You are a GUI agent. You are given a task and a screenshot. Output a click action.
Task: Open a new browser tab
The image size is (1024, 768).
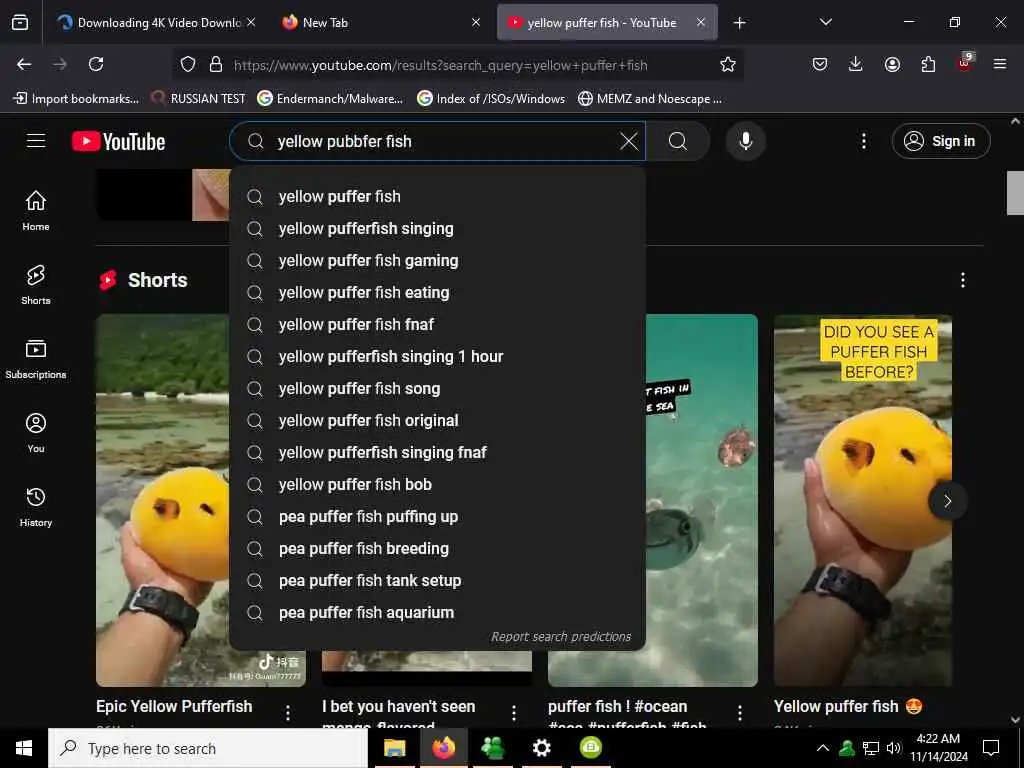[739, 23]
